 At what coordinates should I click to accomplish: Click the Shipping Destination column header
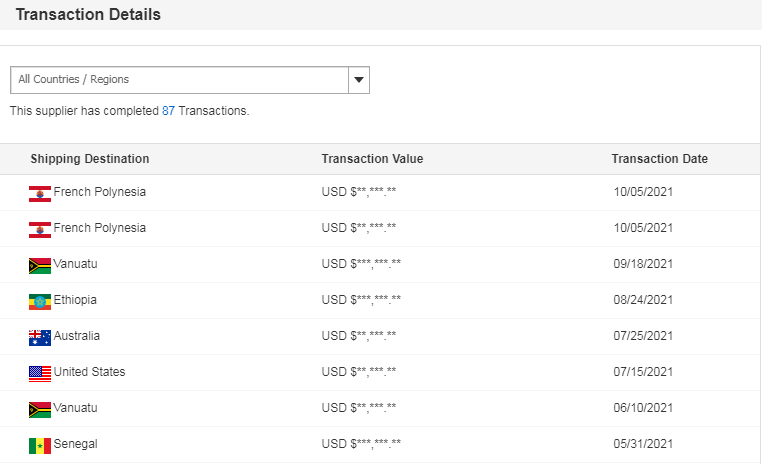pos(90,159)
